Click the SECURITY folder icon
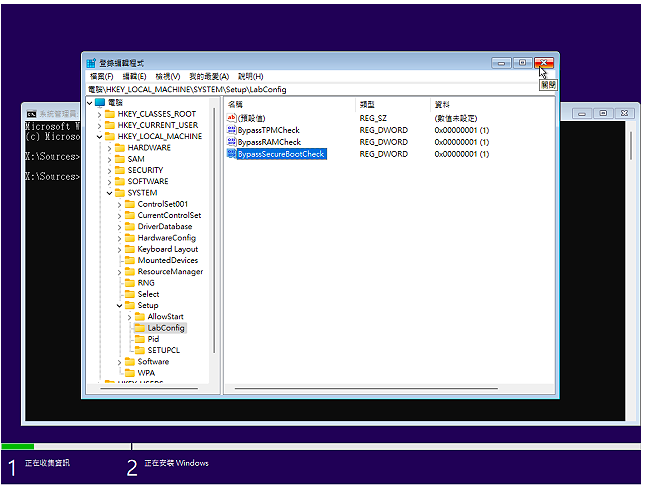The image size is (645, 486). pyautogui.click(x=120, y=170)
